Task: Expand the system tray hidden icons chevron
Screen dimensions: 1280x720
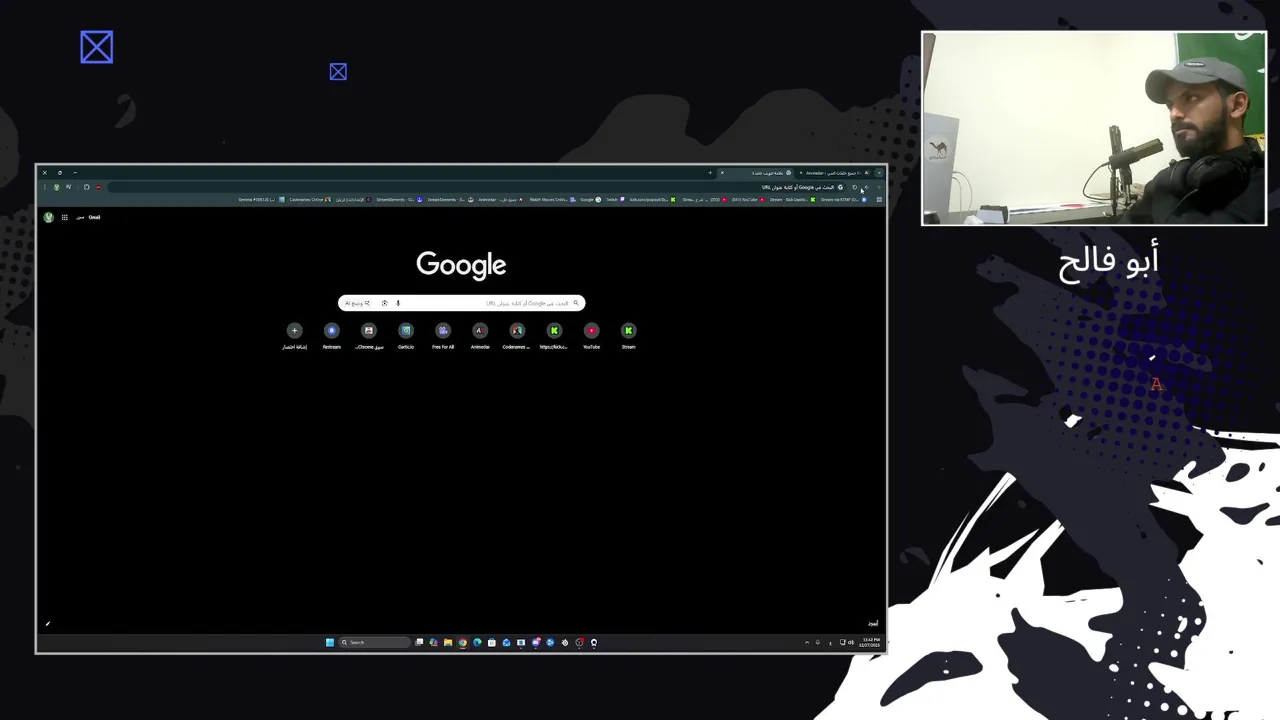Action: (x=807, y=642)
